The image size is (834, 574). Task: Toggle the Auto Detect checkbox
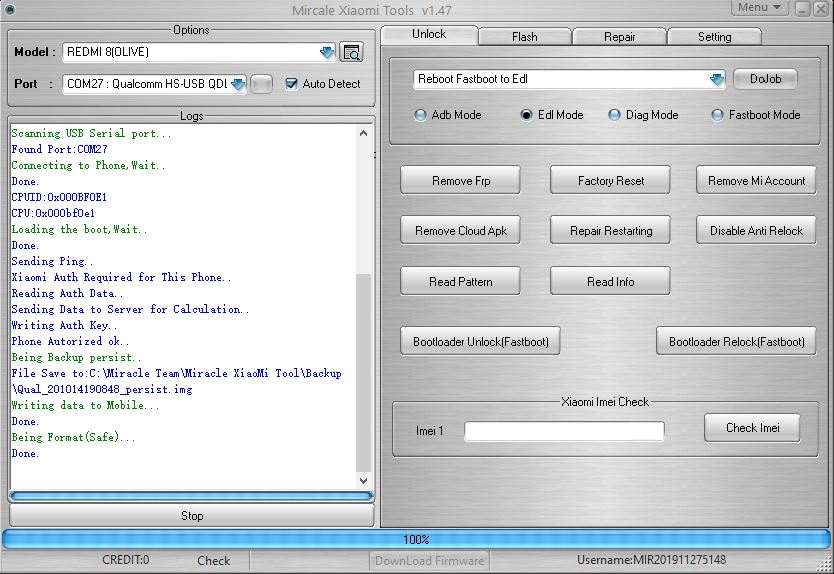tap(291, 84)
